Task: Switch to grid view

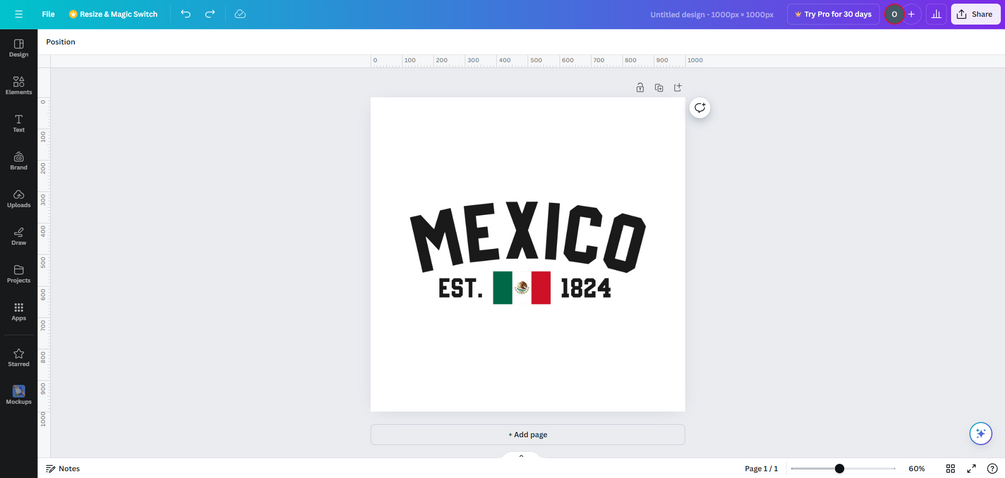Action: [951, 468]
